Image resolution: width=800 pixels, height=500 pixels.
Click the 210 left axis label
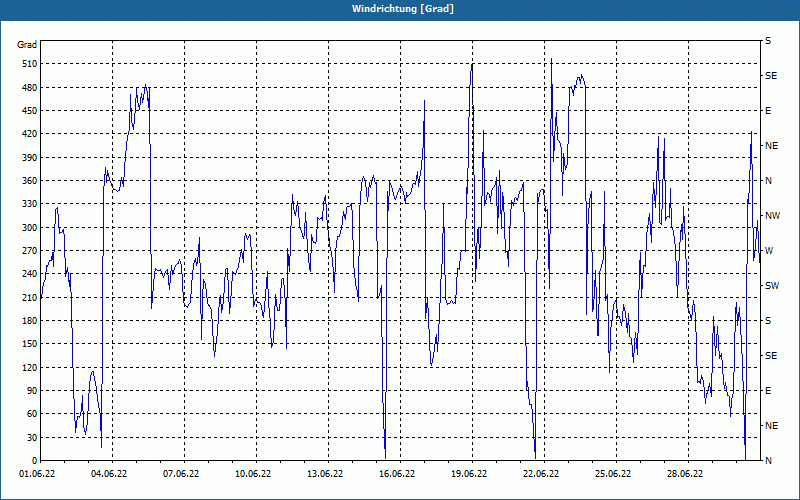point(30,297)
